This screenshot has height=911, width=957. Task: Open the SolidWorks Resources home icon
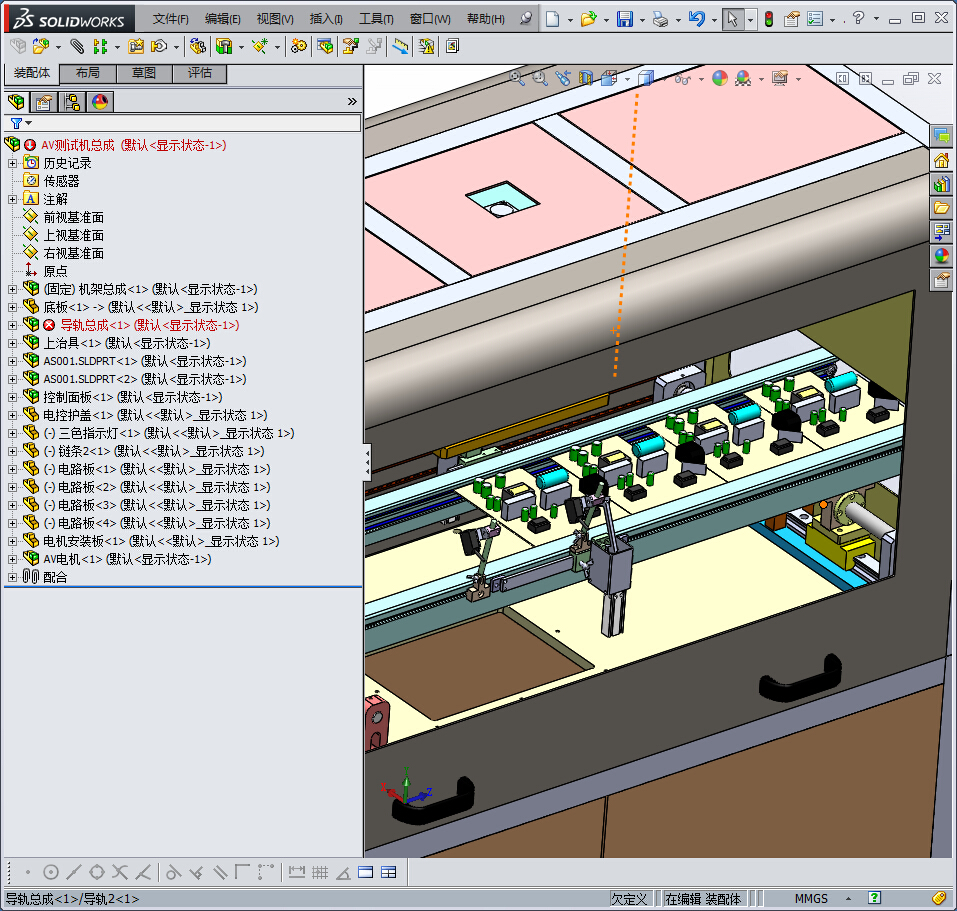(x=941, y=160)
